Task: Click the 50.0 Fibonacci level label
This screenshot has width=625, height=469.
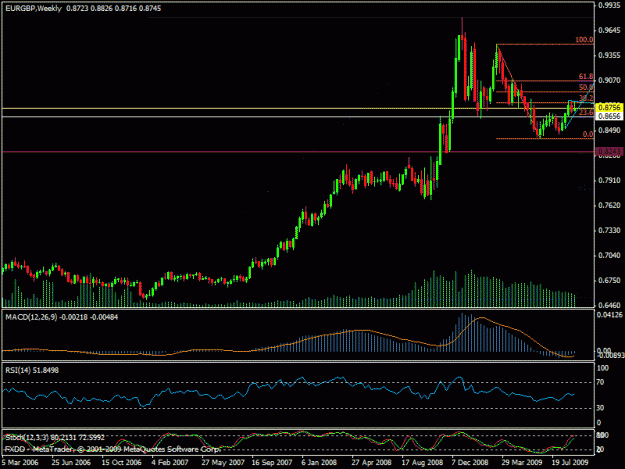Action: tap(586, 87)
